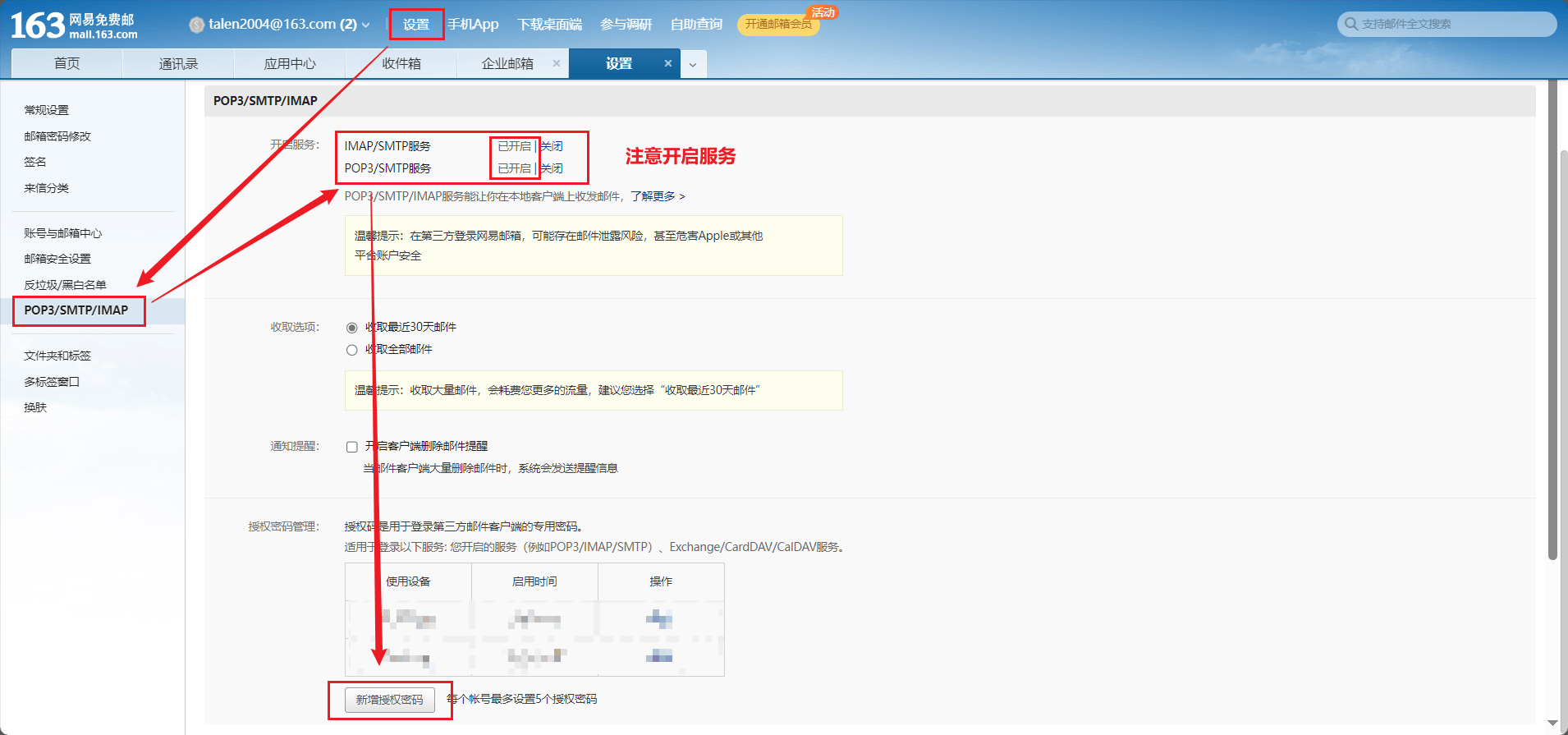
Task: Click the account avatar icon
Action: click(x=196, y=25)
